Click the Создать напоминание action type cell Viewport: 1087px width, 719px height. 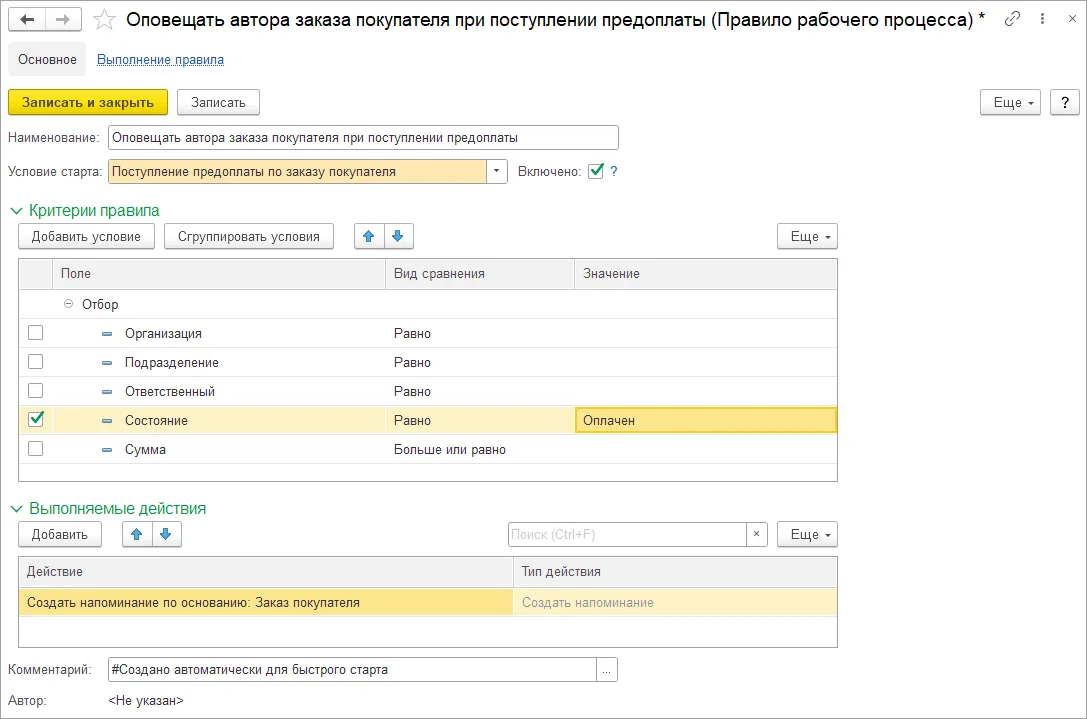(x=675, y=603)
